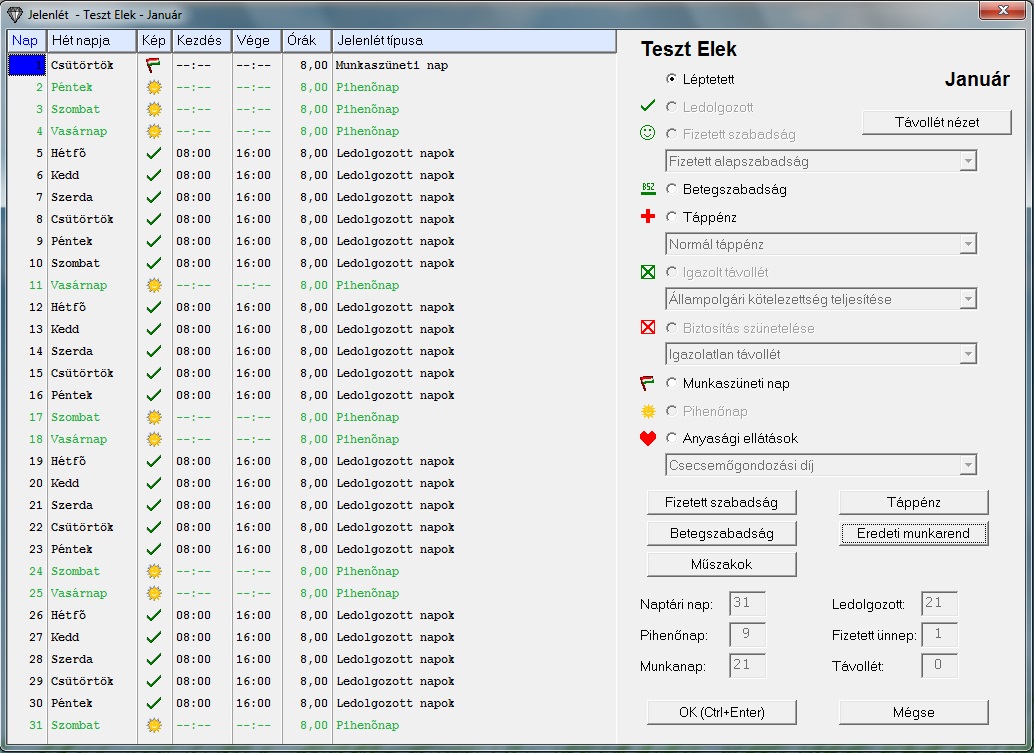
Task: Click the red cross icon beside Táppénz
Action: pos(648,217)
